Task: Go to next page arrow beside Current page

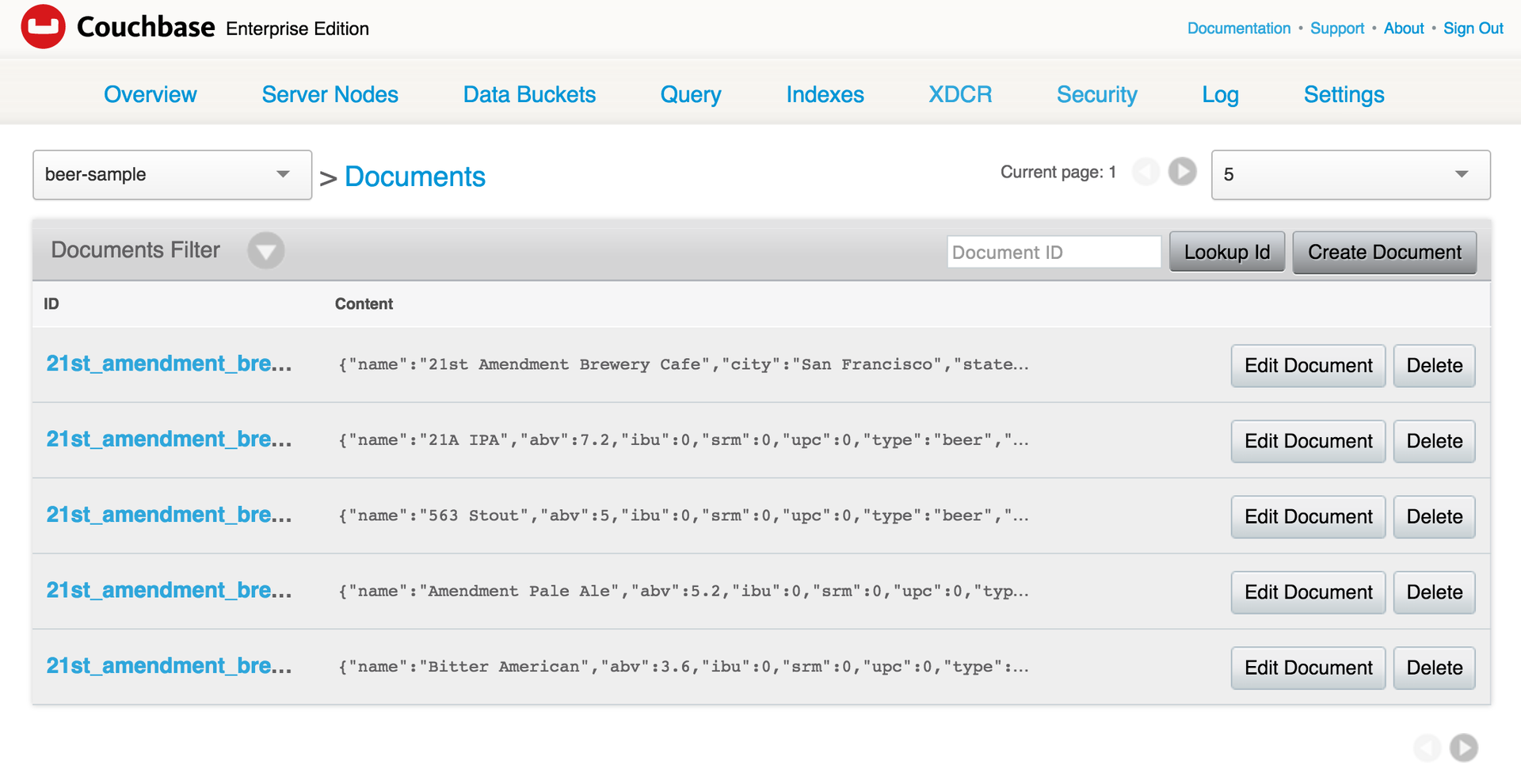Action: pos(1183,171)
